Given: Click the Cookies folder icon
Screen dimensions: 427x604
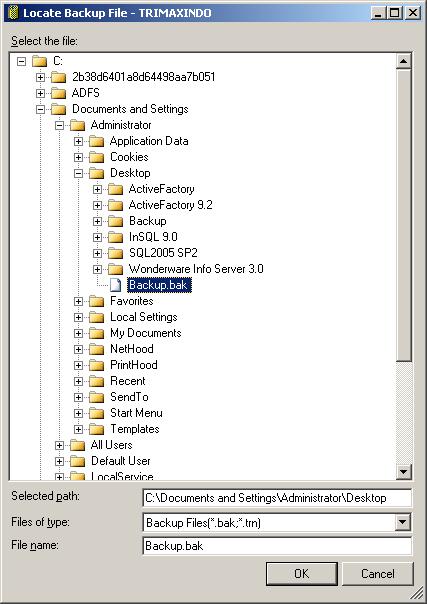Looking at the screenshot, I should click(x=96, y=157).
